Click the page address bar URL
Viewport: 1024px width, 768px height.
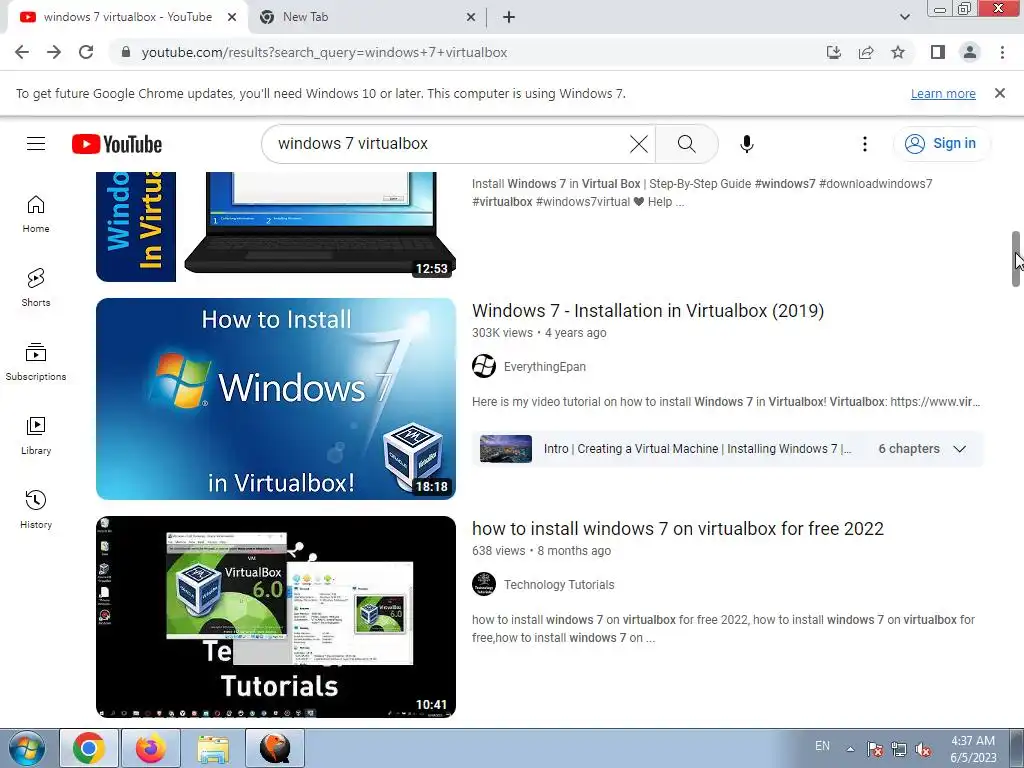pyautogui.click(x=324, y=52)
